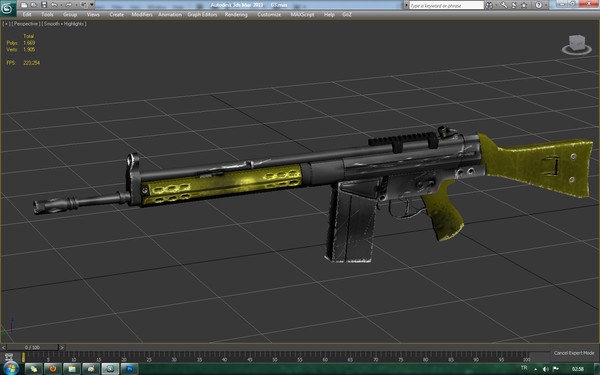Click the time slider next frame arrow
Screen dimensions: 600x375
[62, 347]
